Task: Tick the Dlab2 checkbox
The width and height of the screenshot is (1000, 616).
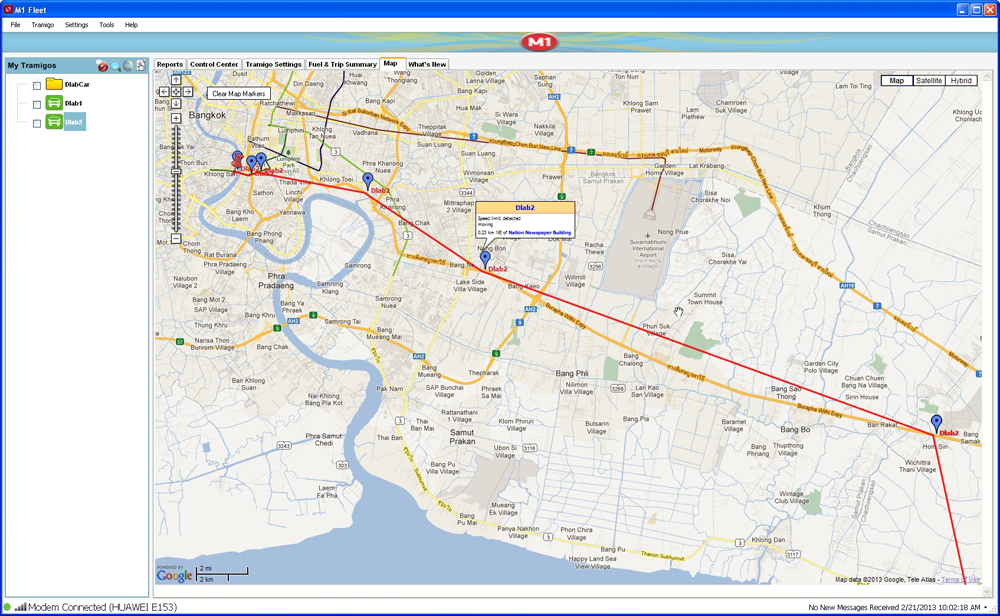Action: tap(37, 123)
